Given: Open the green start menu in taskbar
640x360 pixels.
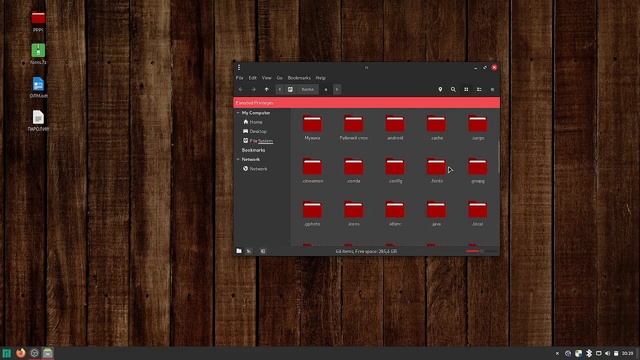Looking at the screenshot, I should click(7, 353).
